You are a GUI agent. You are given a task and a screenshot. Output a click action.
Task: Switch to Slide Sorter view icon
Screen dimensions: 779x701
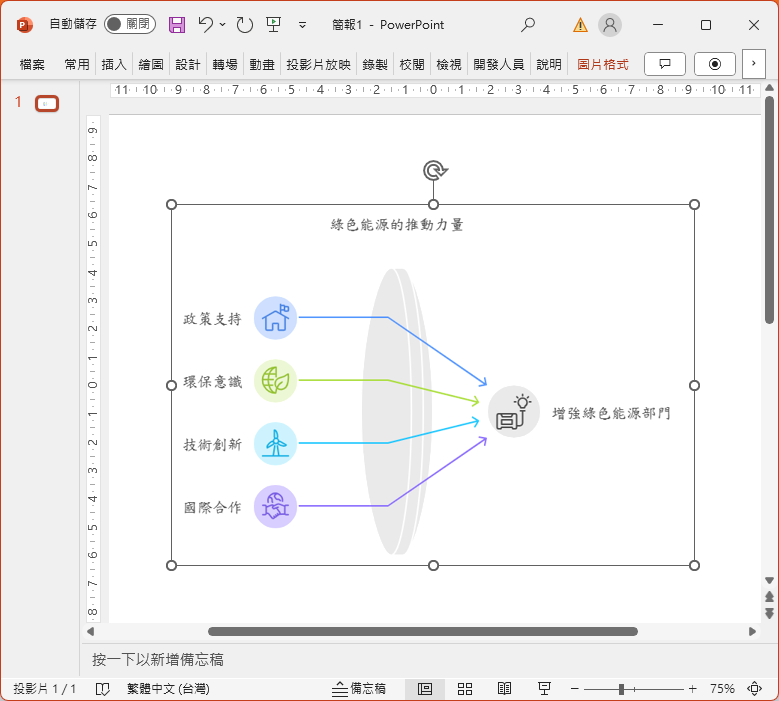(465, 689)
